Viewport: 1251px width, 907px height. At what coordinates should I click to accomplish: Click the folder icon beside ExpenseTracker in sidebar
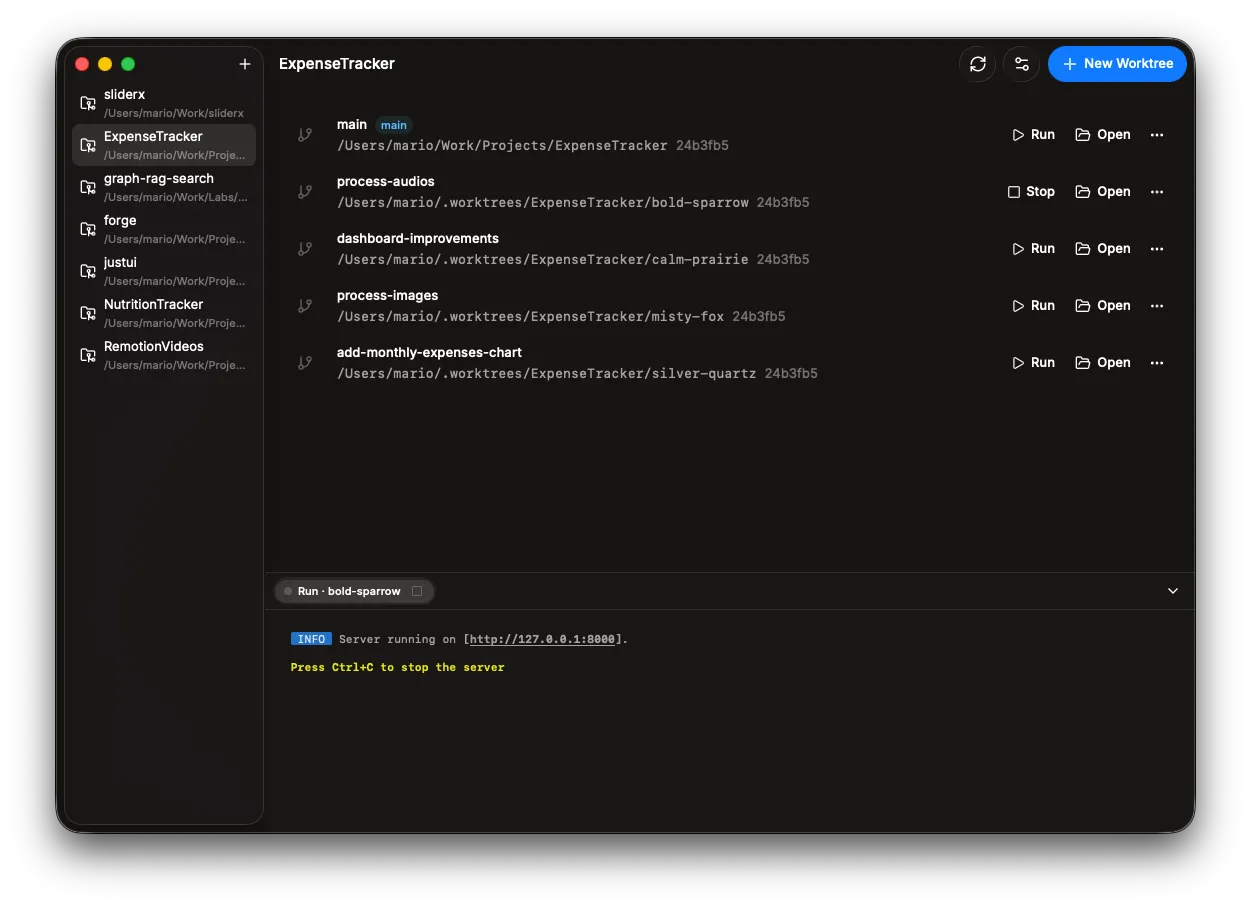[88, 145]
